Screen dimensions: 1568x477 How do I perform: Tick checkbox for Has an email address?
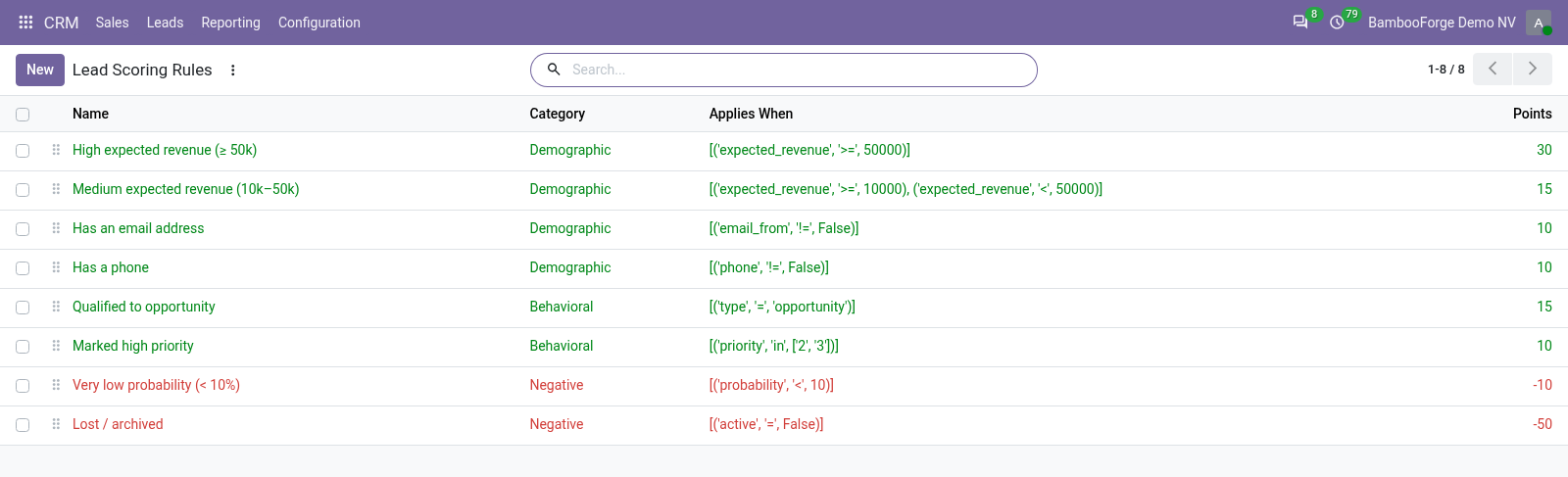[x=23, y=229]
